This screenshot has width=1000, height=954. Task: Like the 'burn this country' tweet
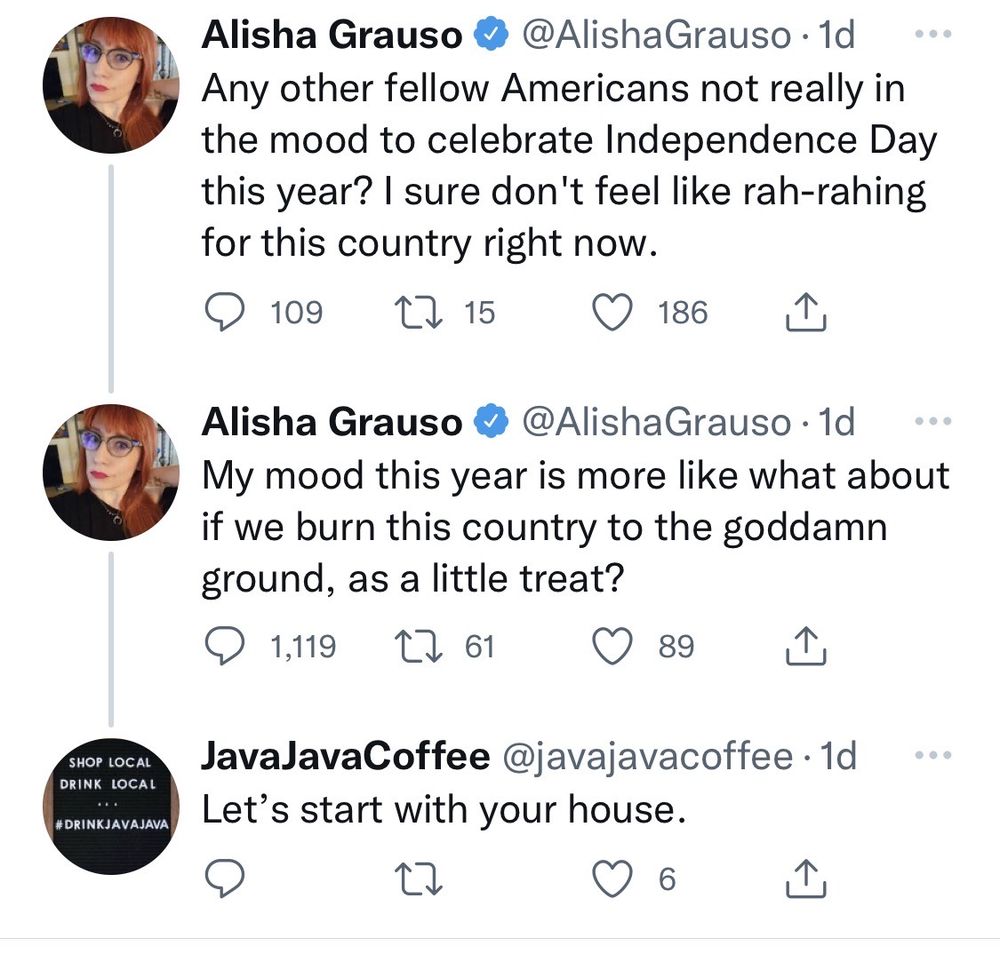point(614,646)
